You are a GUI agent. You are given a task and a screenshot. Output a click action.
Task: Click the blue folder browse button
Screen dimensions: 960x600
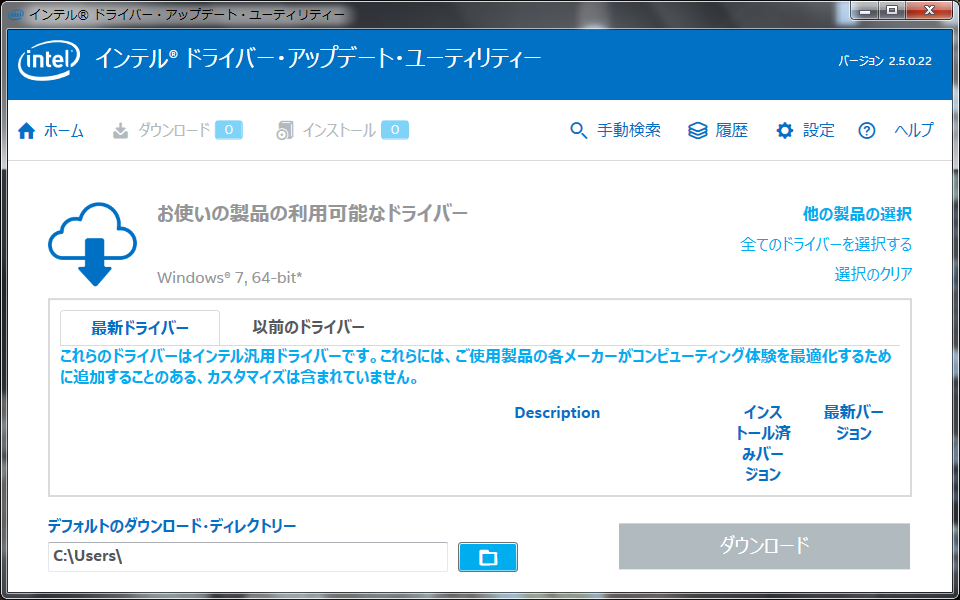click(x=488, y=557)
